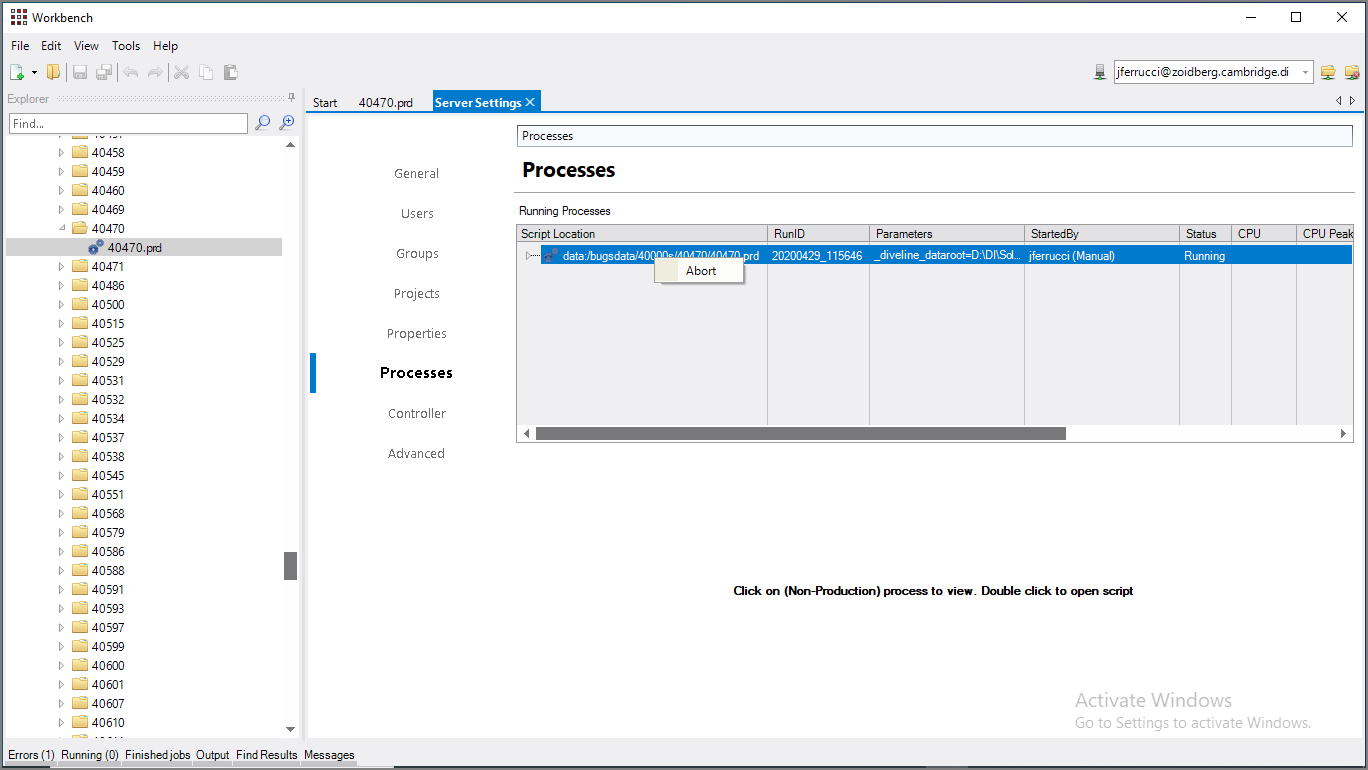Click the Cut scissors icon
The image size is (1368, 770).
181,72
